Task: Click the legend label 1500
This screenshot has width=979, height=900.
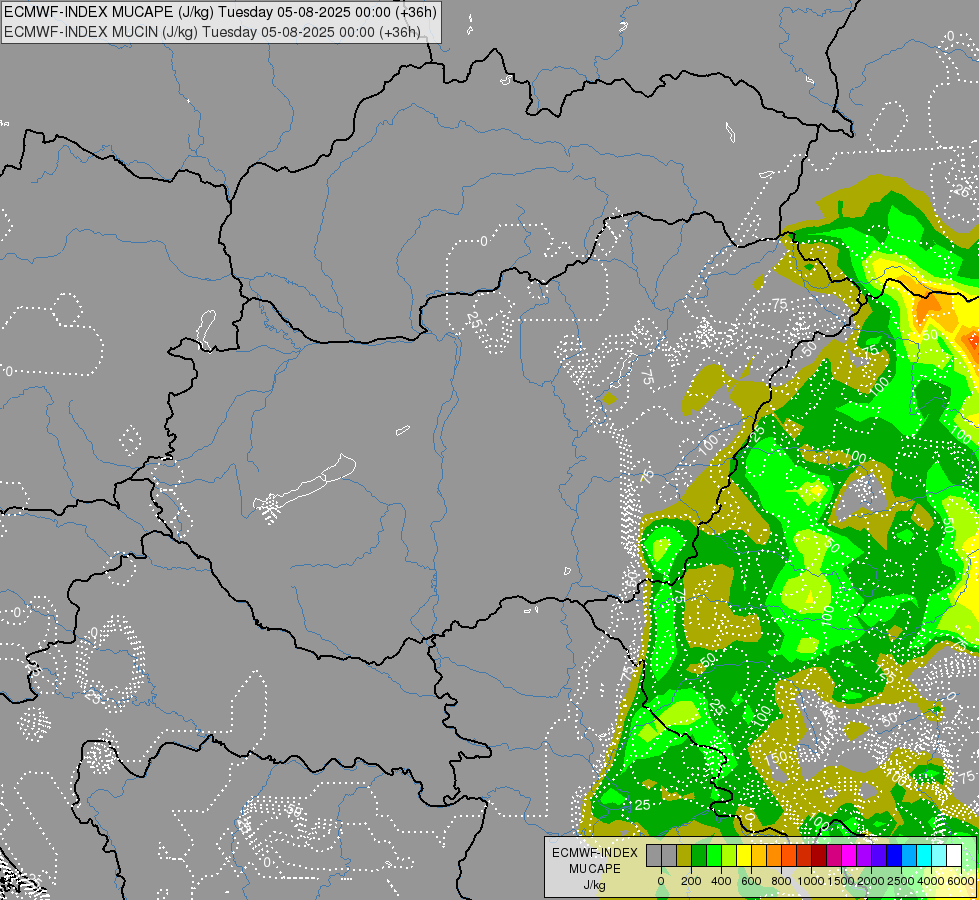Action: (841, 881)
